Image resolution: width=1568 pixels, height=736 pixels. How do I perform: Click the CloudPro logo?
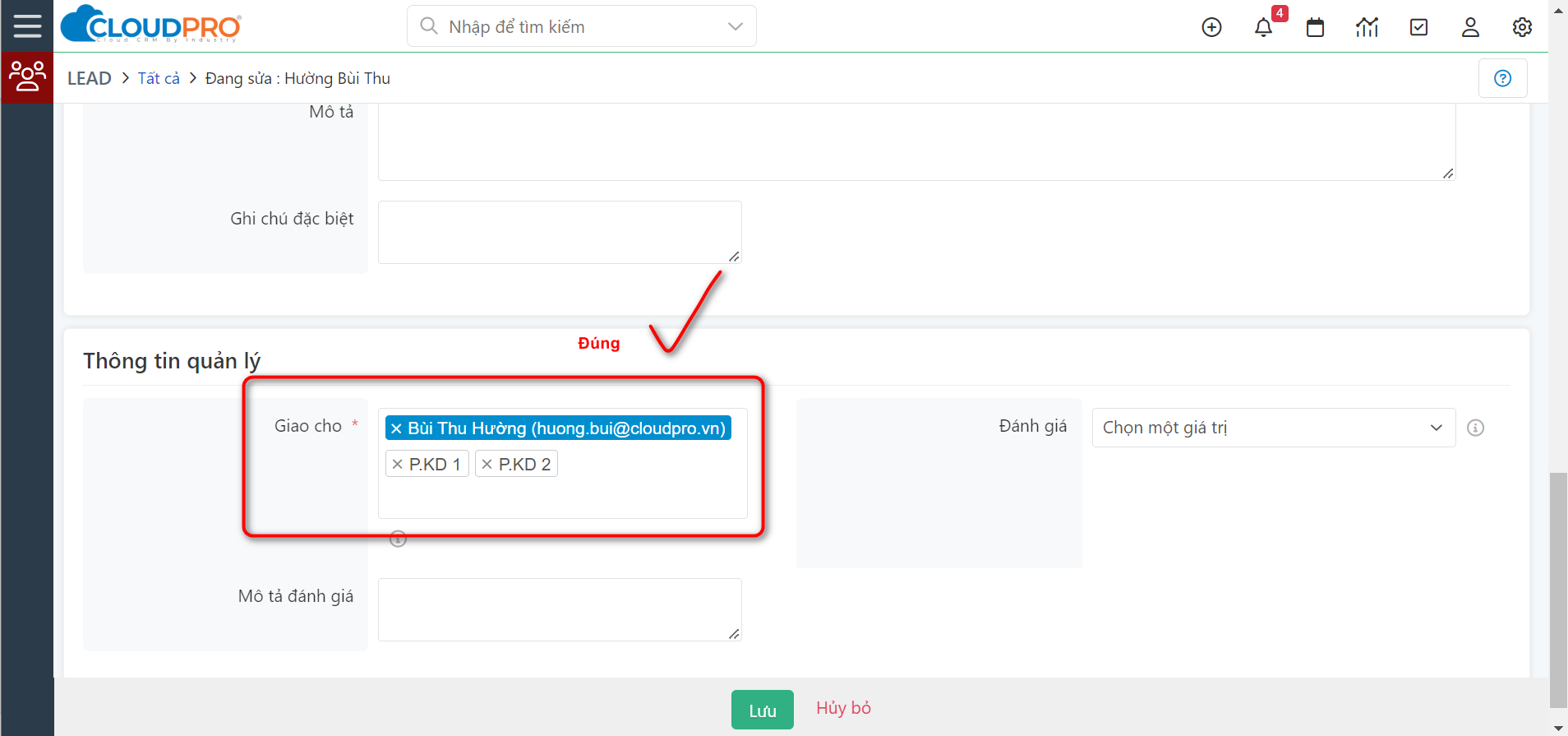click(151, 25)
